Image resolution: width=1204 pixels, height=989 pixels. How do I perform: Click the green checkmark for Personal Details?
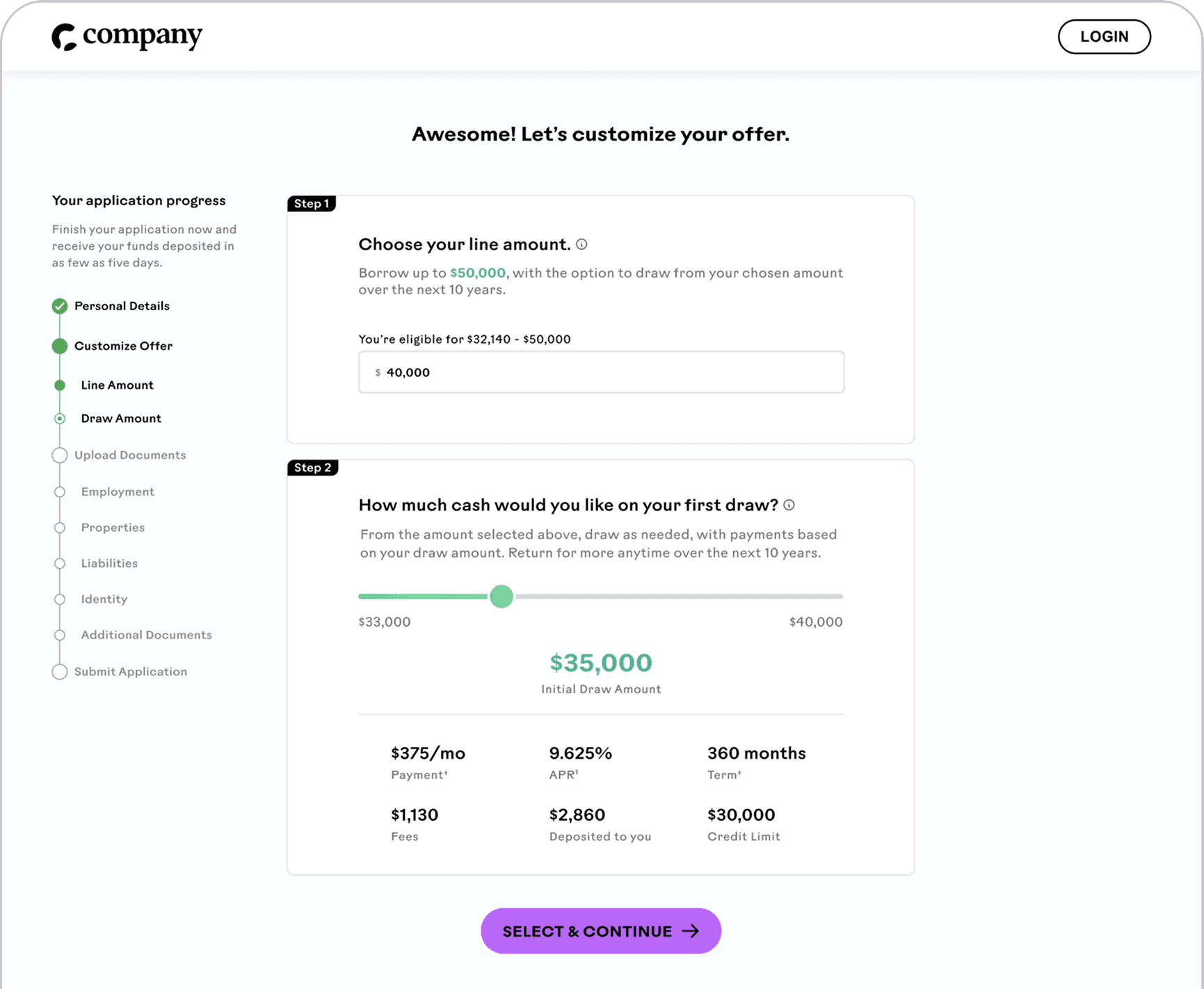pos(60,306)
